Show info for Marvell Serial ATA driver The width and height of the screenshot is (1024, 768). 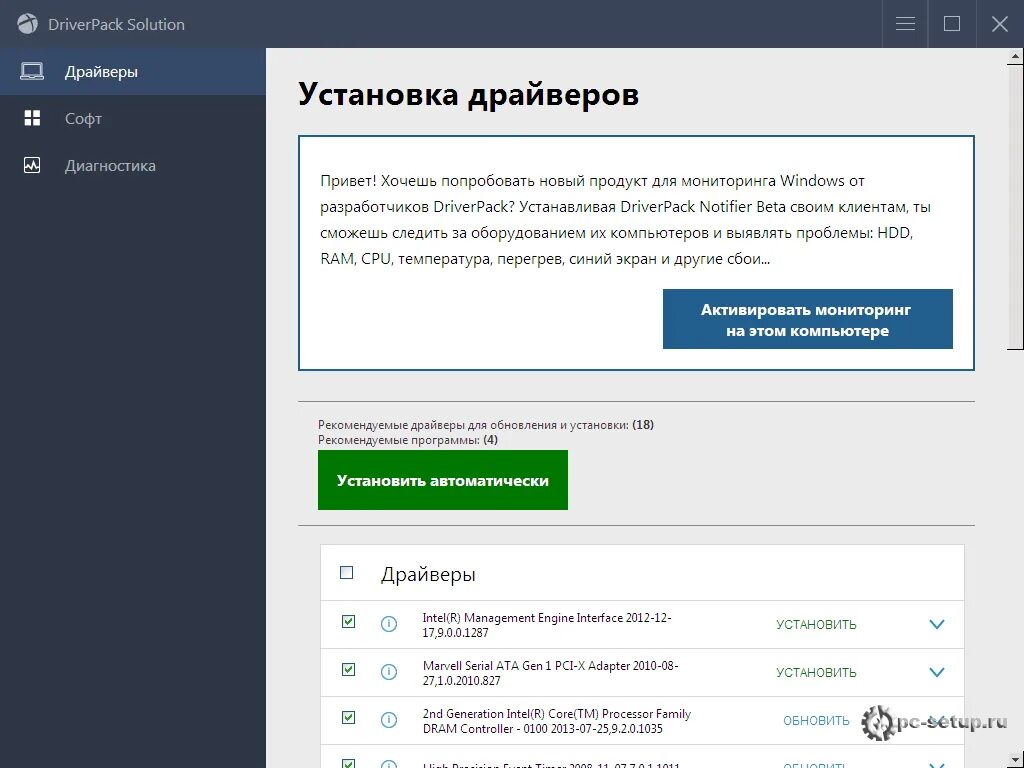click(389, 672)
